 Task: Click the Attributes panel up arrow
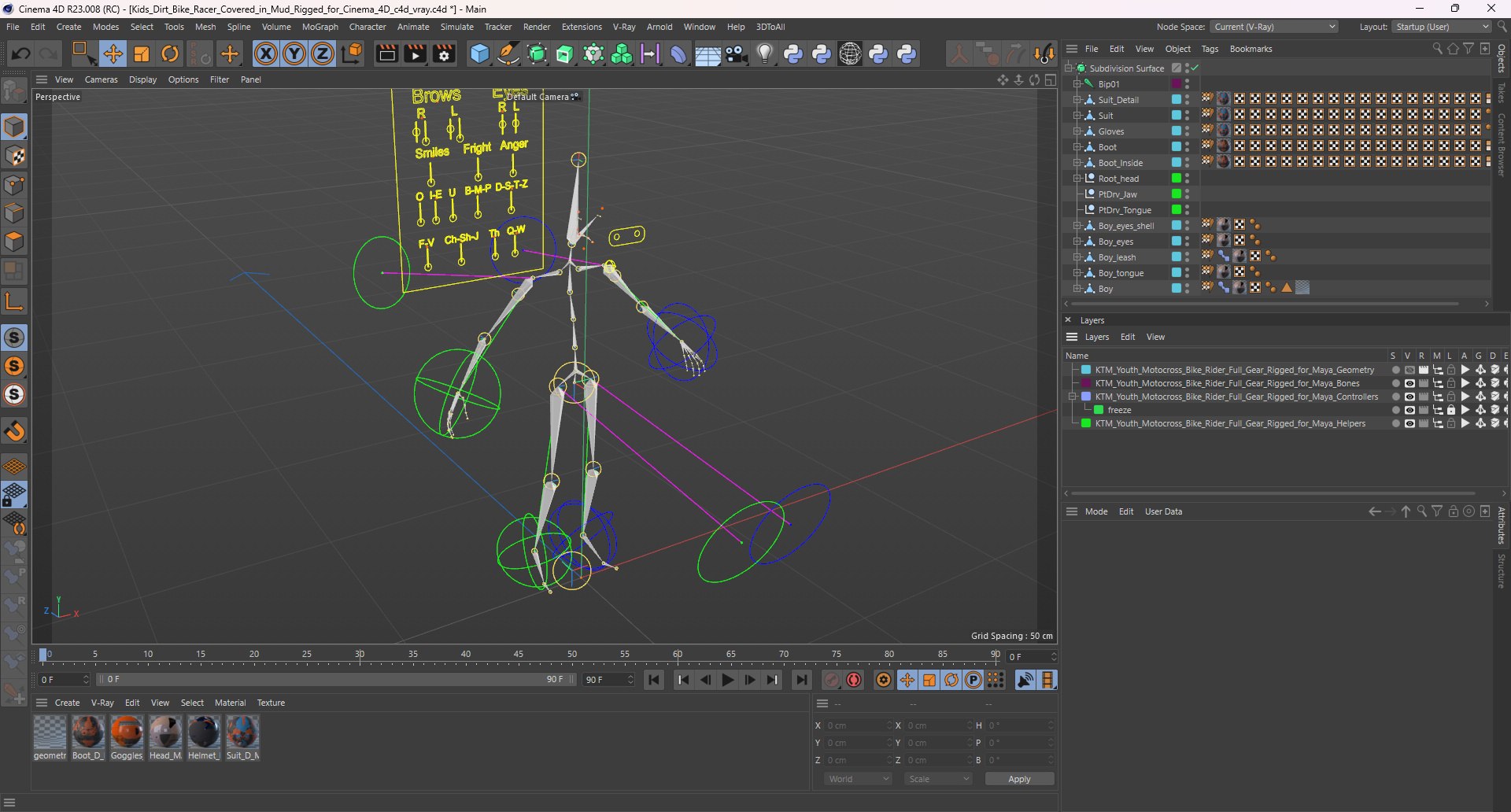[1406, 511]
